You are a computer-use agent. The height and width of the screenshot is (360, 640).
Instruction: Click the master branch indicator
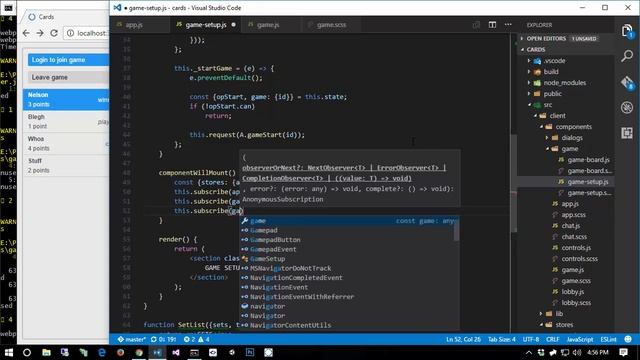(131, 339)
